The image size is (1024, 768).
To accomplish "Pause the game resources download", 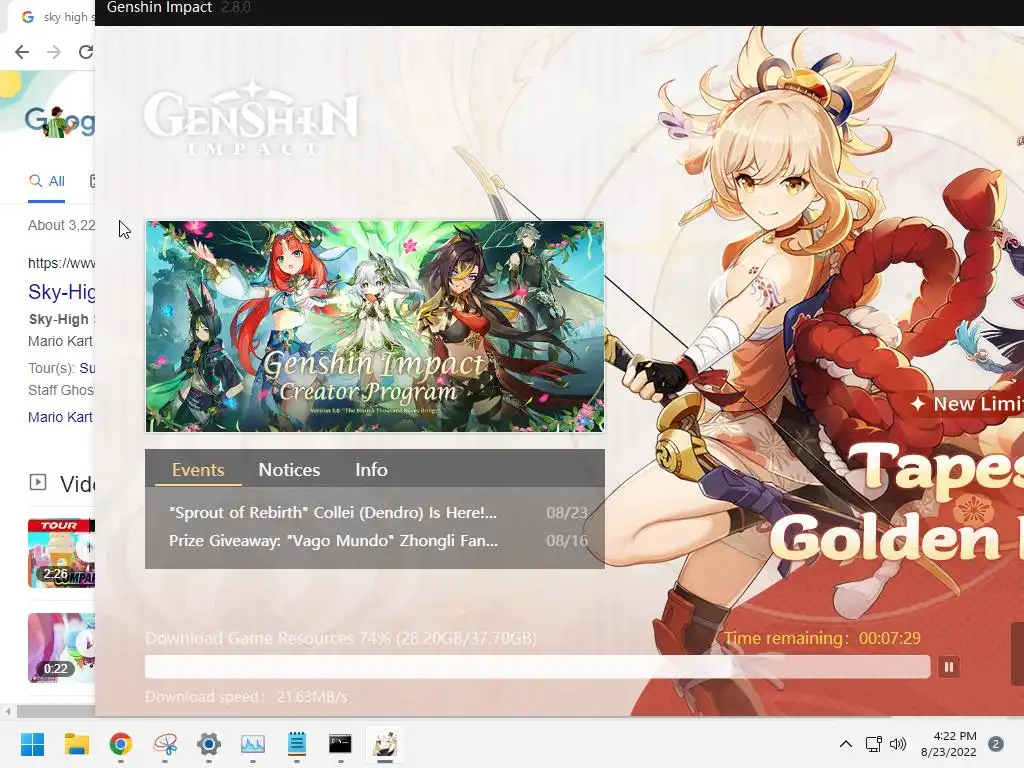I will tap(949, 667).
